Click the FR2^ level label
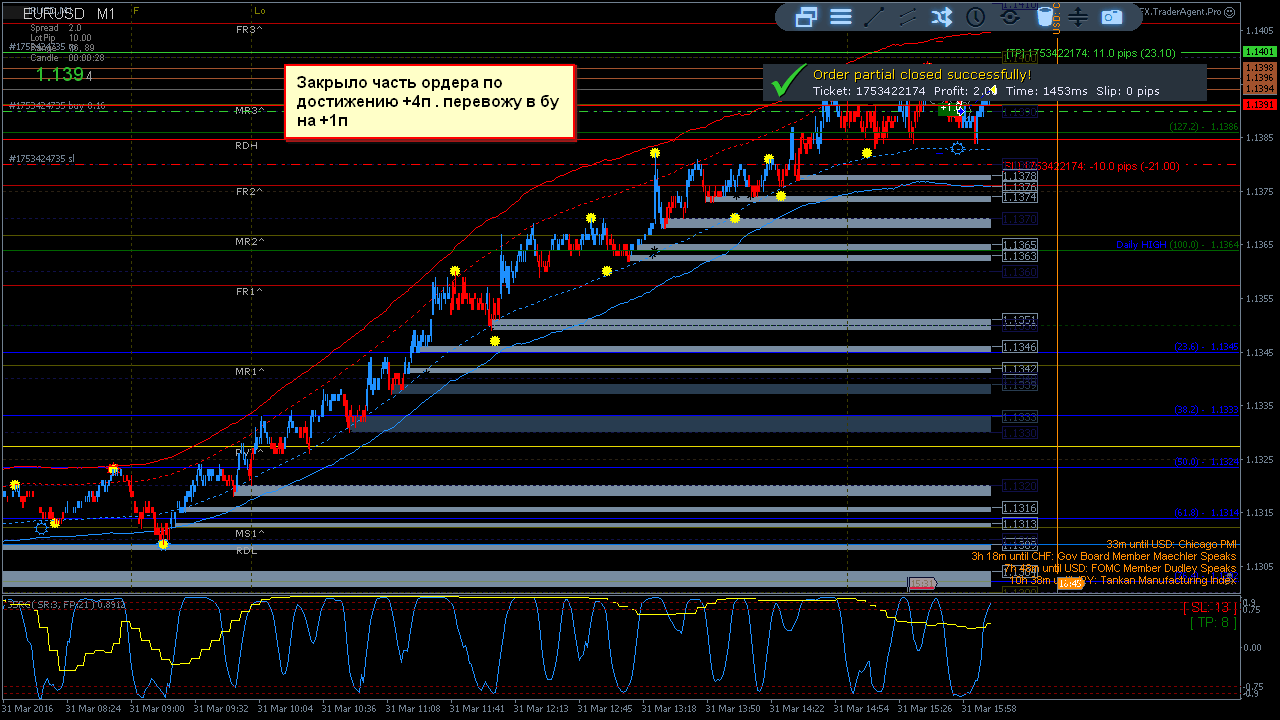The width and height of the screenshot is (1280, 720). pyautogui.click(x=249, y=191)
